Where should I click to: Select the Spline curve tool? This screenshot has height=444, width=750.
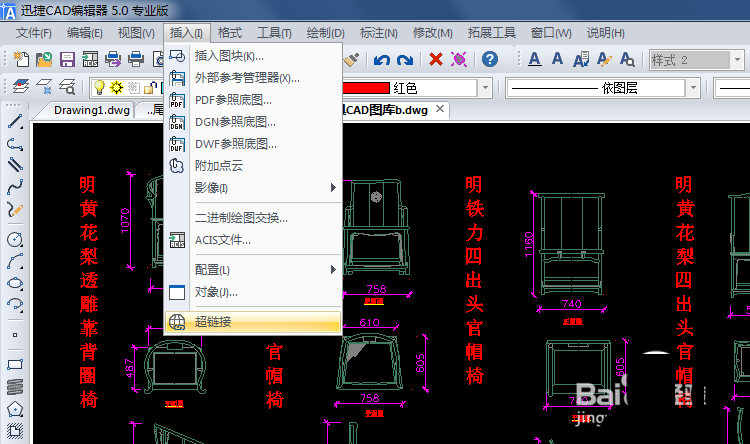point(15,187)
